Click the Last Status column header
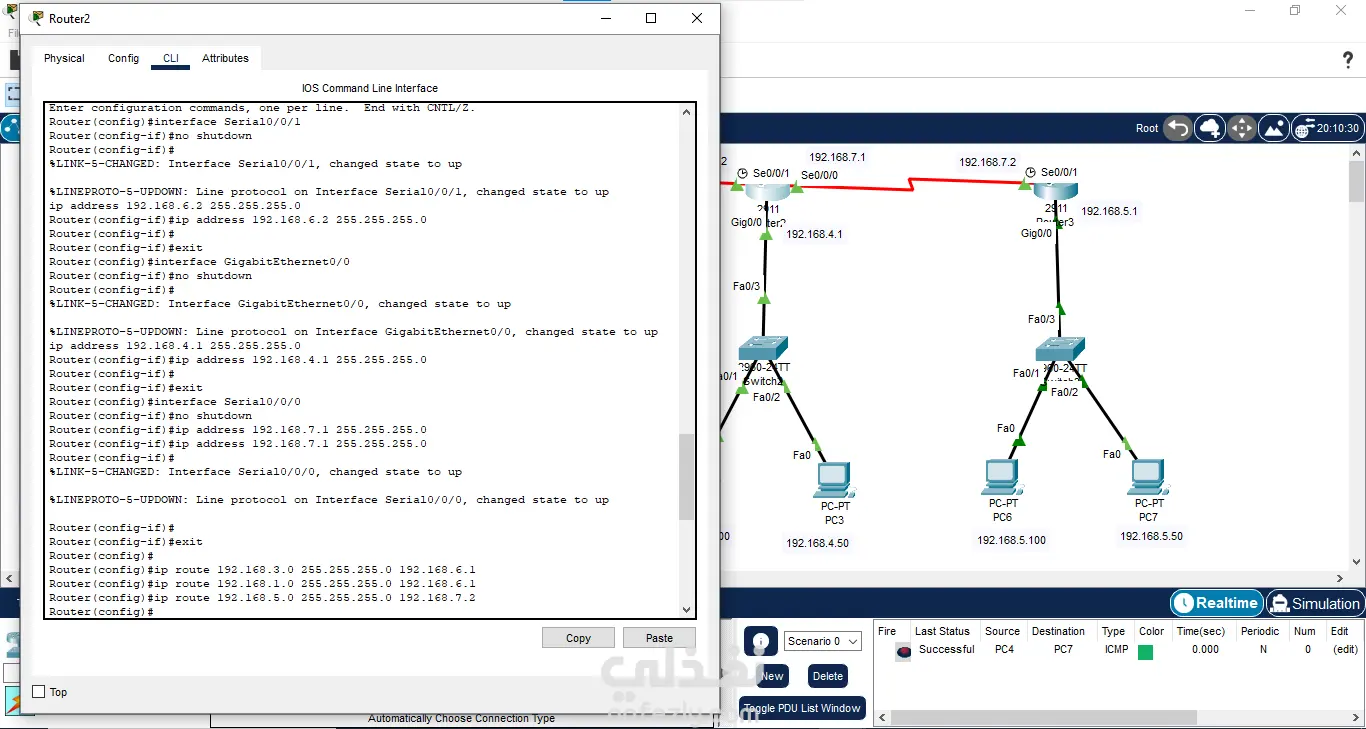This screenshot has width=1366, height=729. (x=942, y=631)
